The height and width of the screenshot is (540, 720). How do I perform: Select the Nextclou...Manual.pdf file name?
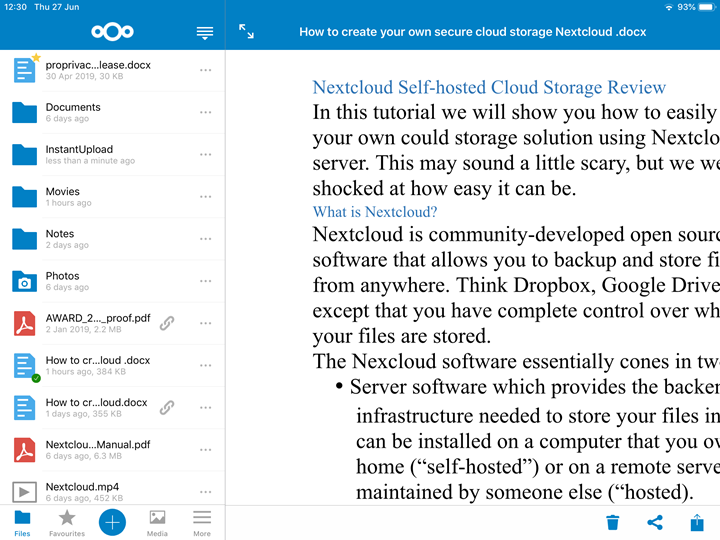click(98, 445)
